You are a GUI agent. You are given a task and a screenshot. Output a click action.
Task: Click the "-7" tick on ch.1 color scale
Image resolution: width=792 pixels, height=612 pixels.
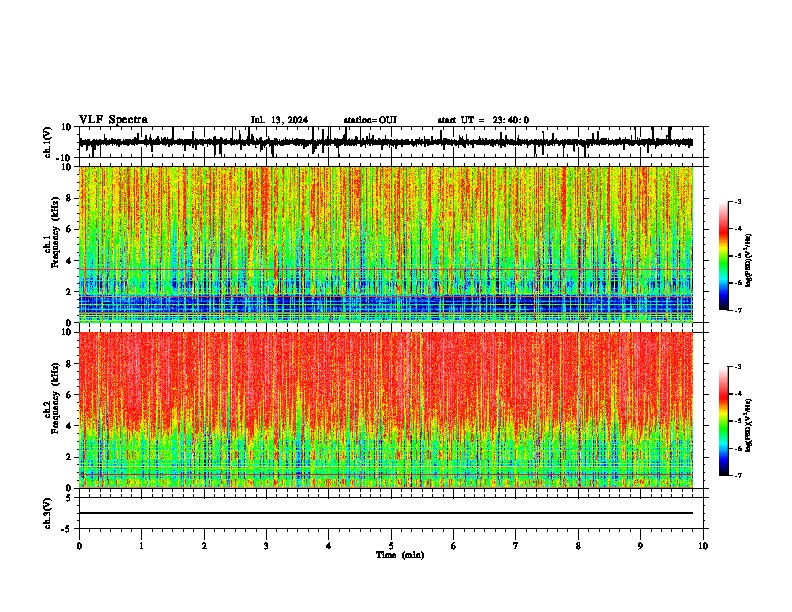click(x=737, y=310)
